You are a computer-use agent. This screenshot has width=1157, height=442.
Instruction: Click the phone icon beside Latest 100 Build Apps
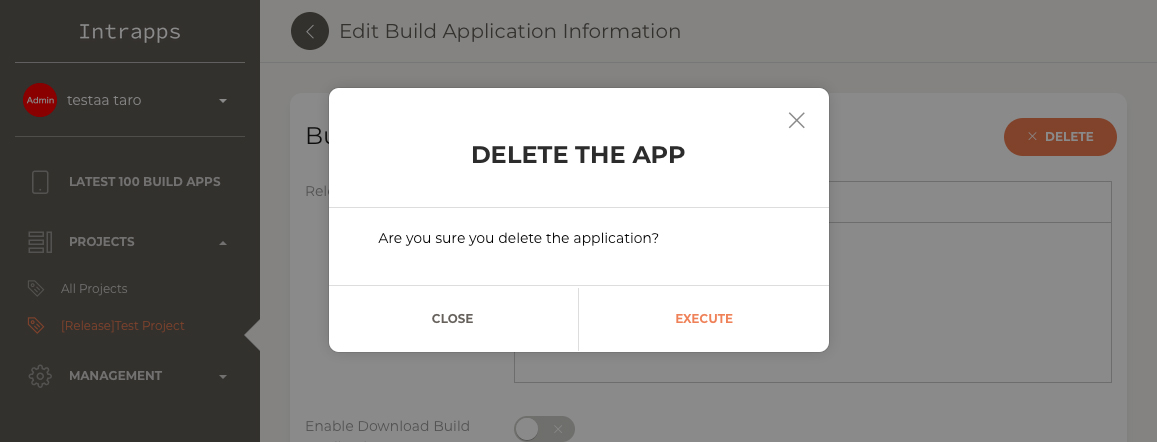click(40, 182)
